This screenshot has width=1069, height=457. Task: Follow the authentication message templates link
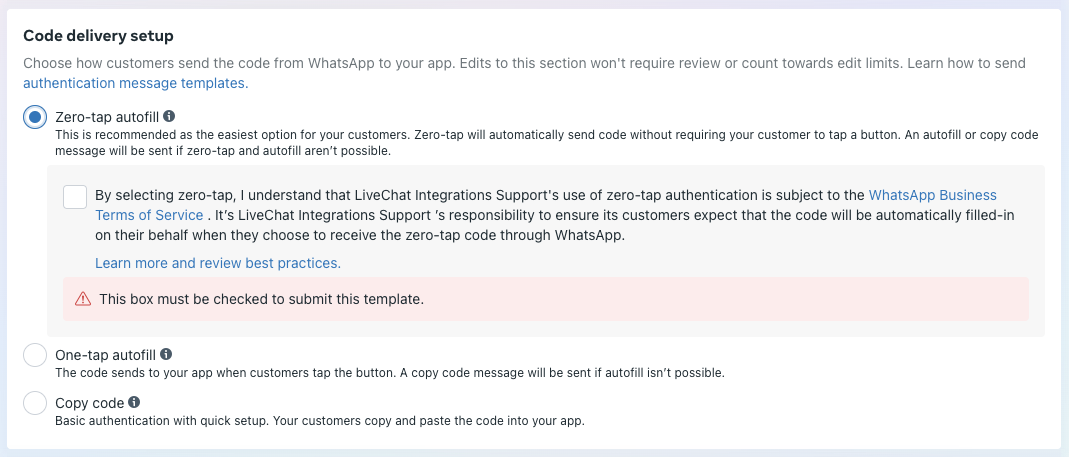coord(134,83)
